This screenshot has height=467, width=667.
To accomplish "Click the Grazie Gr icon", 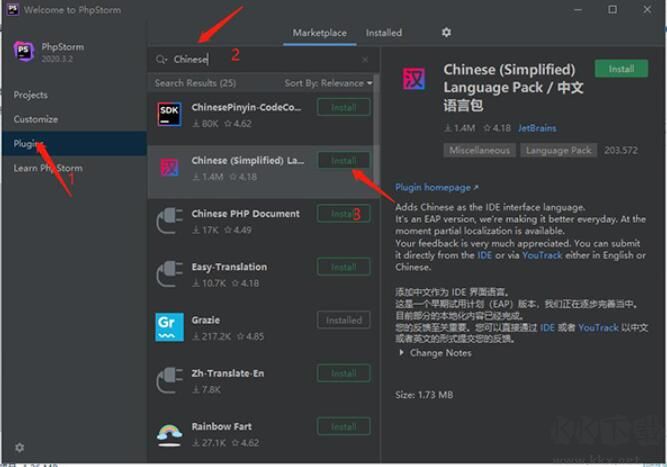I will coord(169,327).
